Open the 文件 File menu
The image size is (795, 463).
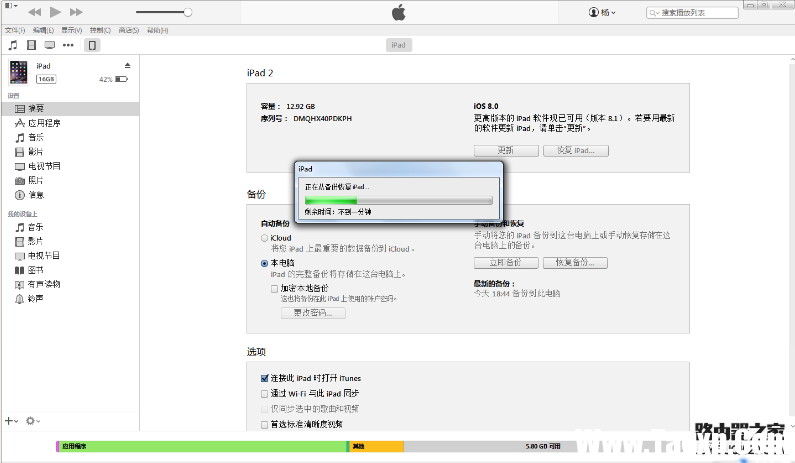tap(15, 30)
